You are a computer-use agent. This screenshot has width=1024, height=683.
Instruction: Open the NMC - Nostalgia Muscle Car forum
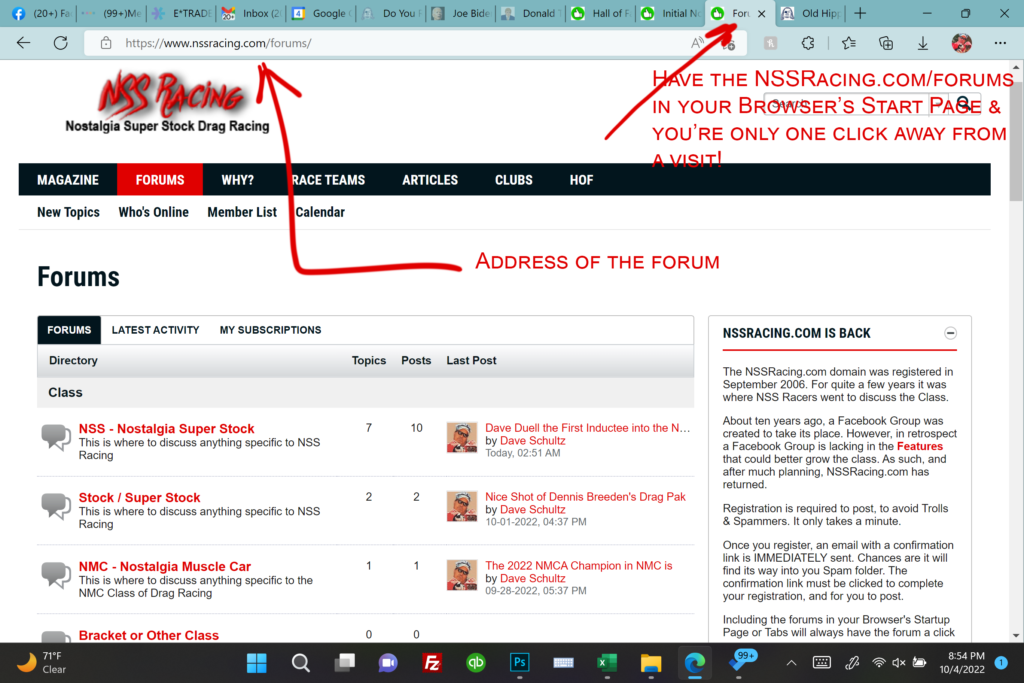[165, 566]
